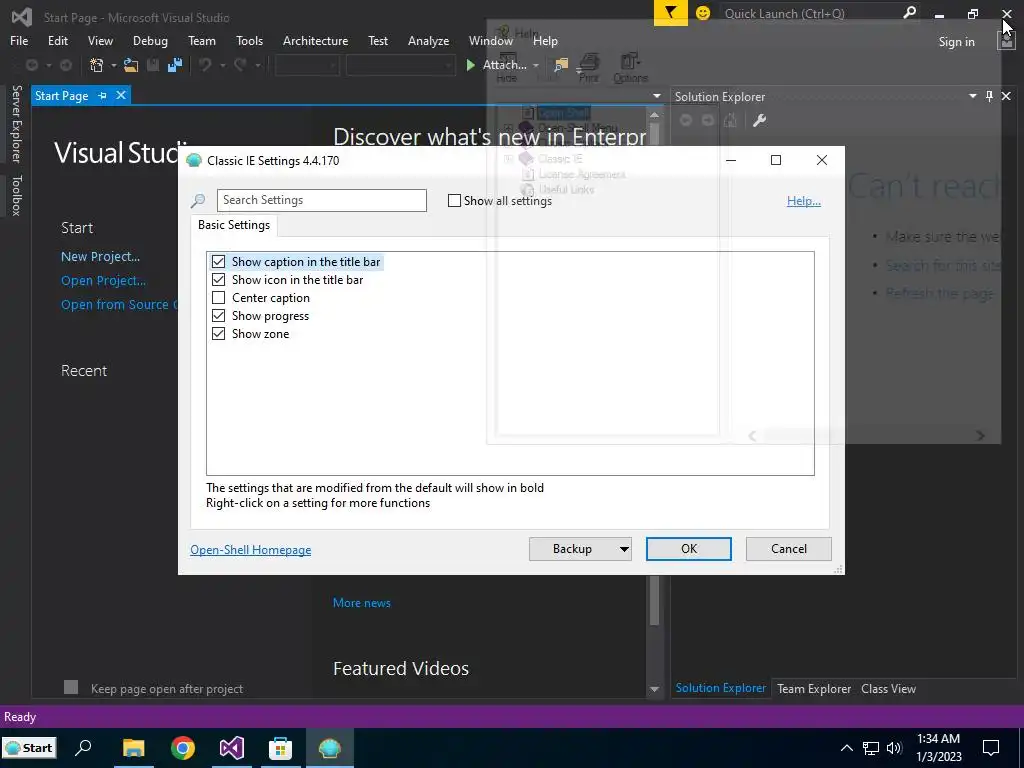Switch to the Team Explorer tab
Viewport: 1024px width, 768px height.
(814, 688)
